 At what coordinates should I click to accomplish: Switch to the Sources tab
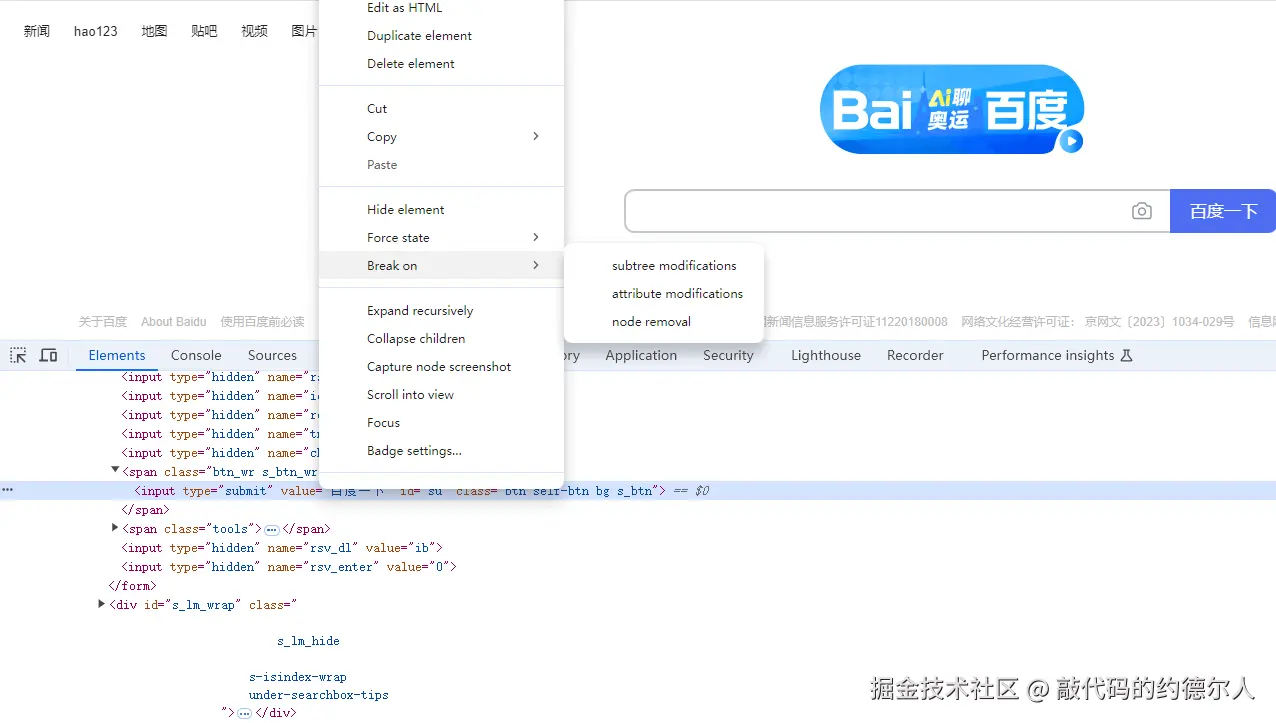[x=272, y=355]
